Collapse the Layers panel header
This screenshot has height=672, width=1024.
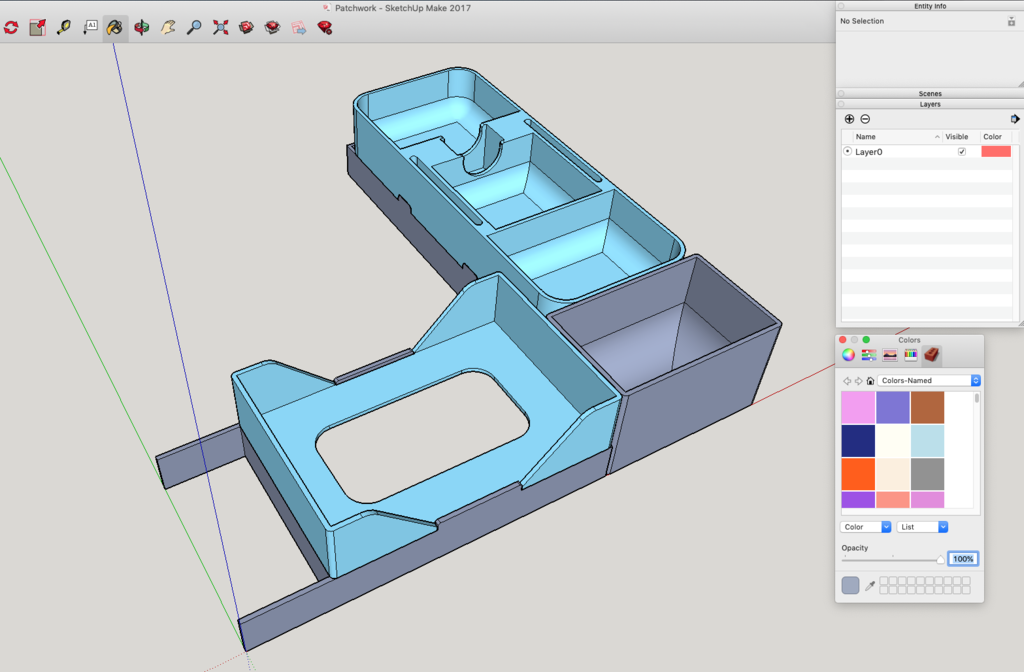(x=929, y=104)
